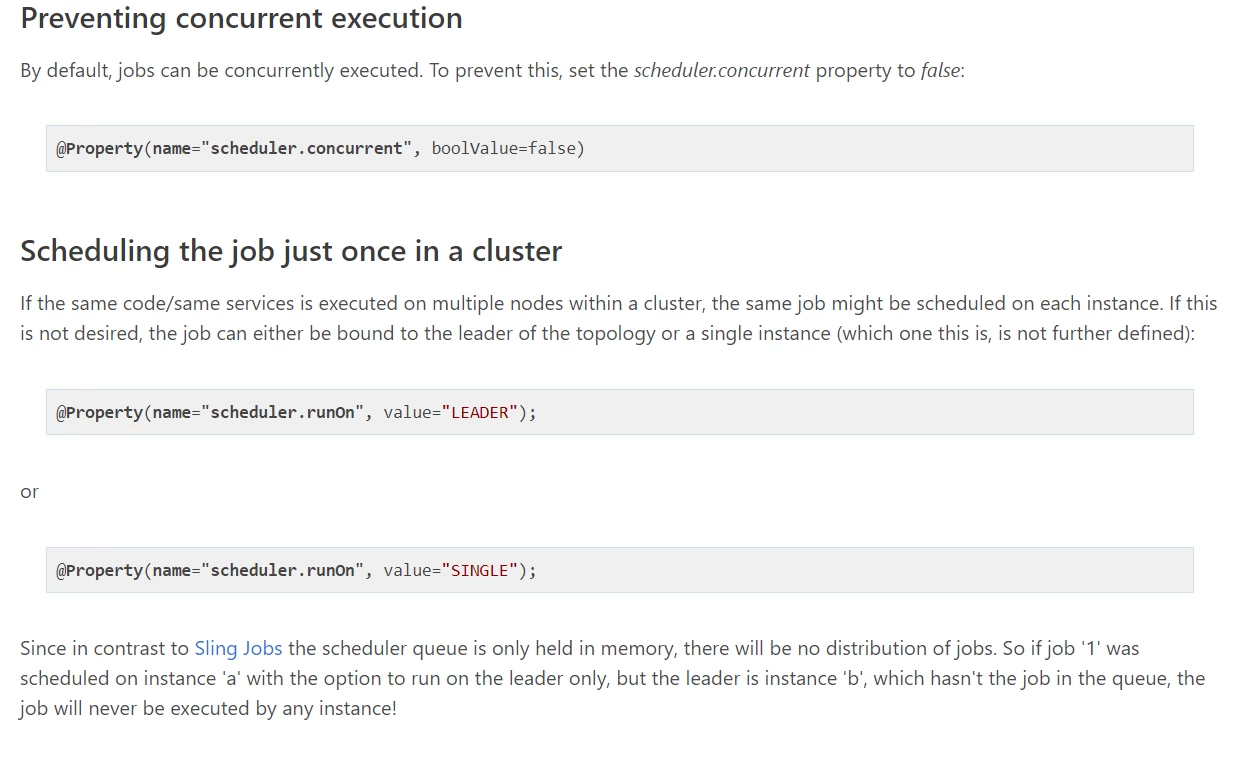Image resolution: width=1236 pixels, height=757 pixels.
Task: Click the "Scheduling the job just once" heading
Action: click(x=291, y=250)
